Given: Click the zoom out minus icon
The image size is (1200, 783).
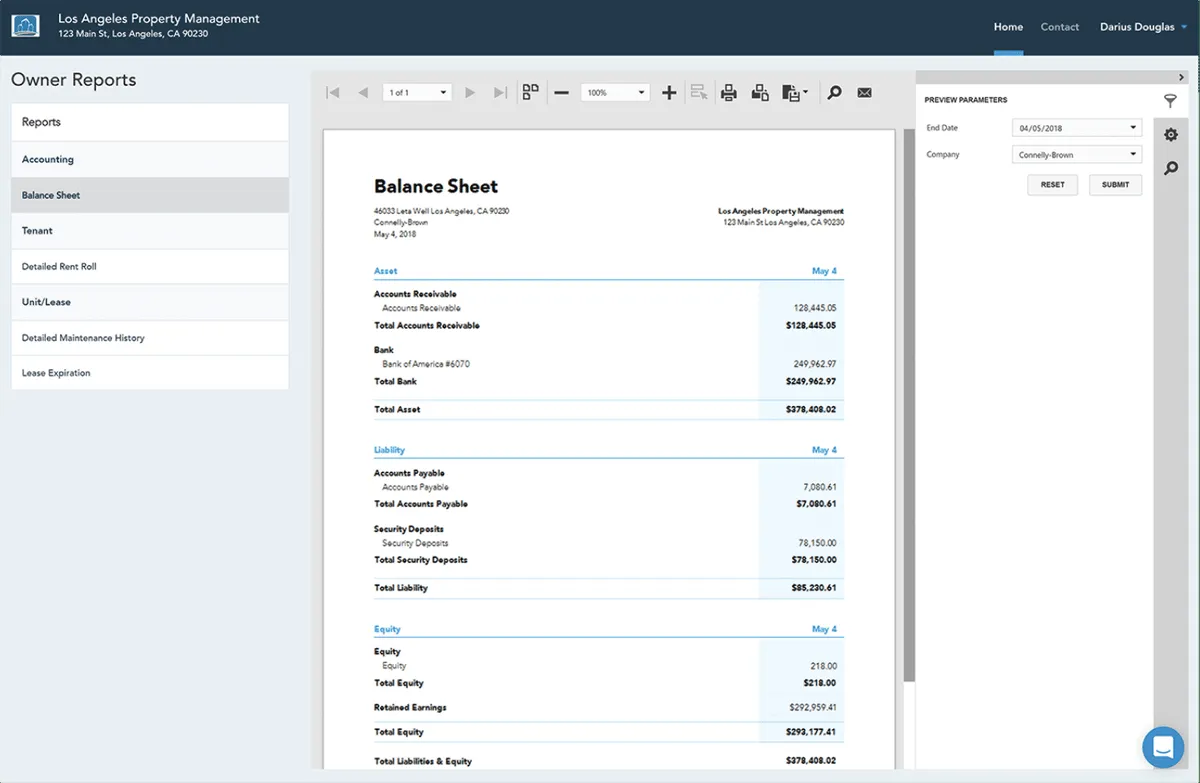Looking at the screenshot, I should pyautogui.click(x=561, y=93).
